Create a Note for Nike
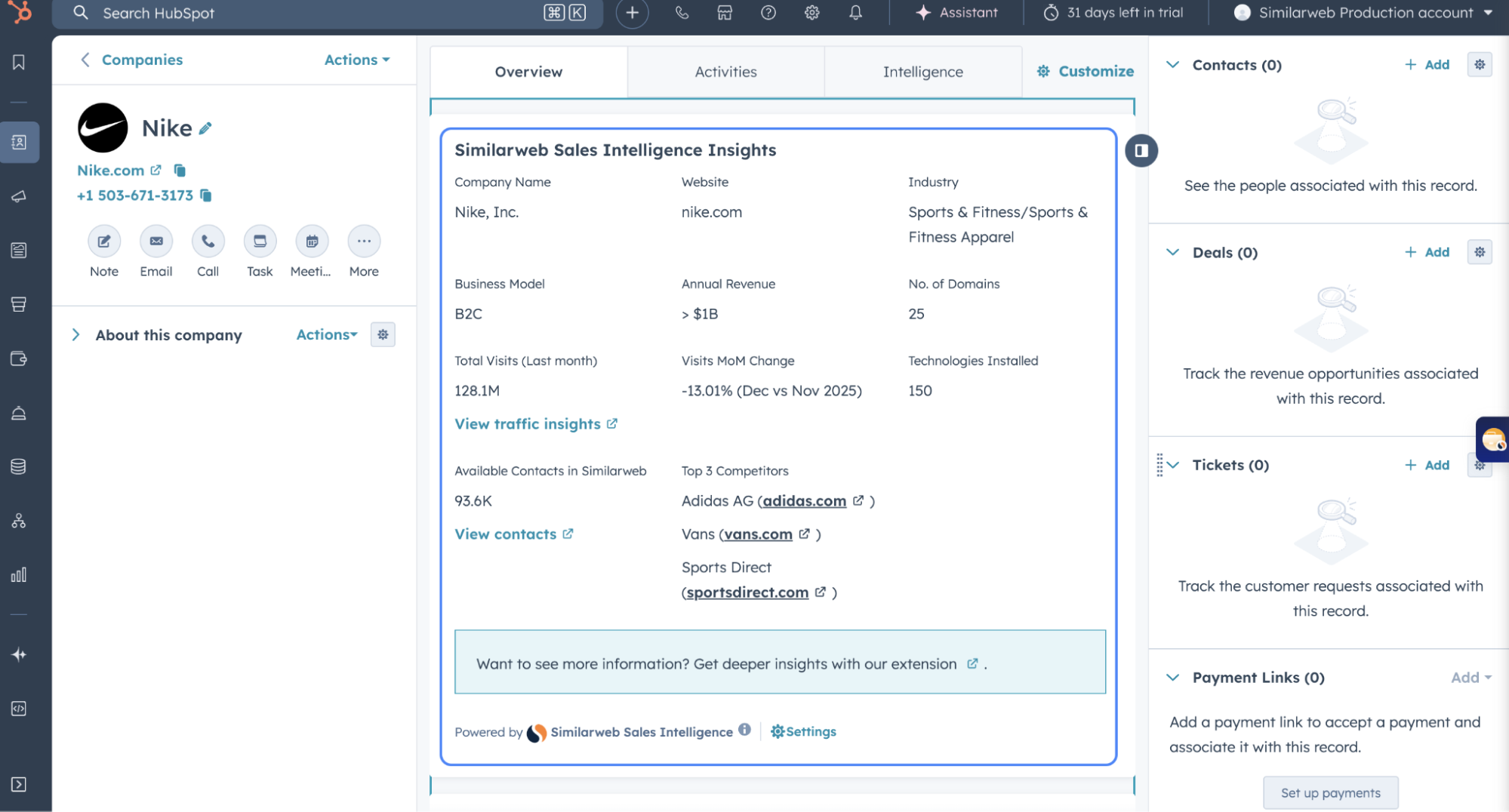This screenshot has height=812, width=1509. point(104,241)
